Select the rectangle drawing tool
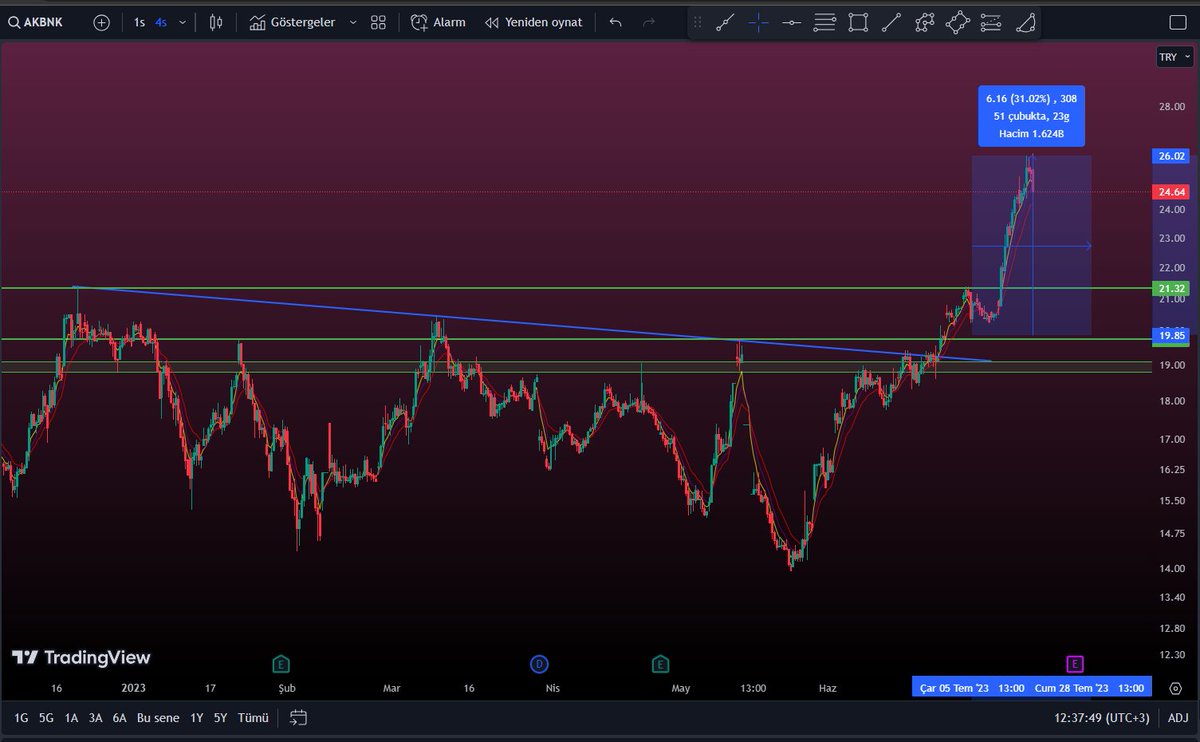The height and width of the screenshot is (742, 1200). (858, 22)
